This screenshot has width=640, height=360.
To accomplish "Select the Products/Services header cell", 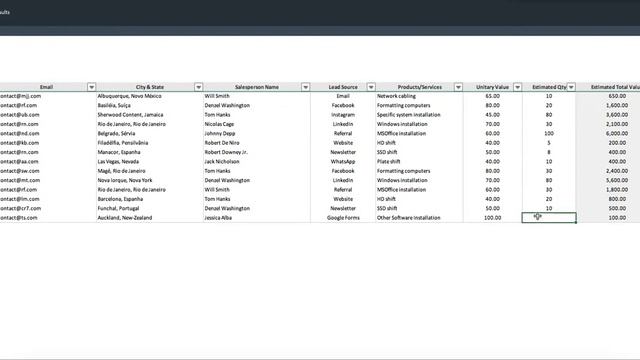I will click(x=420, y=87).
